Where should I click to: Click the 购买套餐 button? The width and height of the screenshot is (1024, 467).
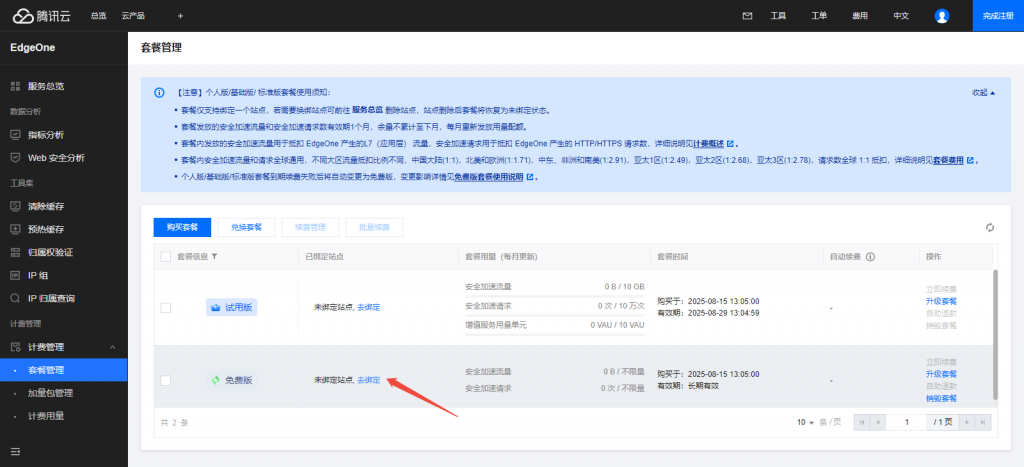(182, 227)
